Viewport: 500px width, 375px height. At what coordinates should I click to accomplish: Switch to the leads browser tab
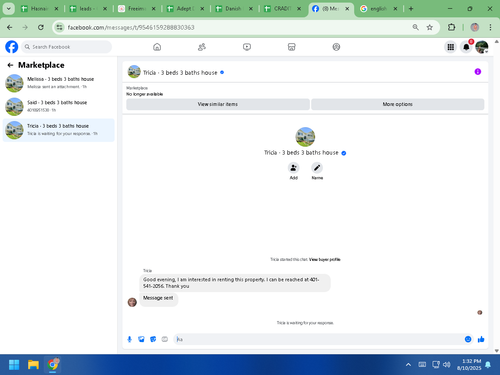[88, 9]
